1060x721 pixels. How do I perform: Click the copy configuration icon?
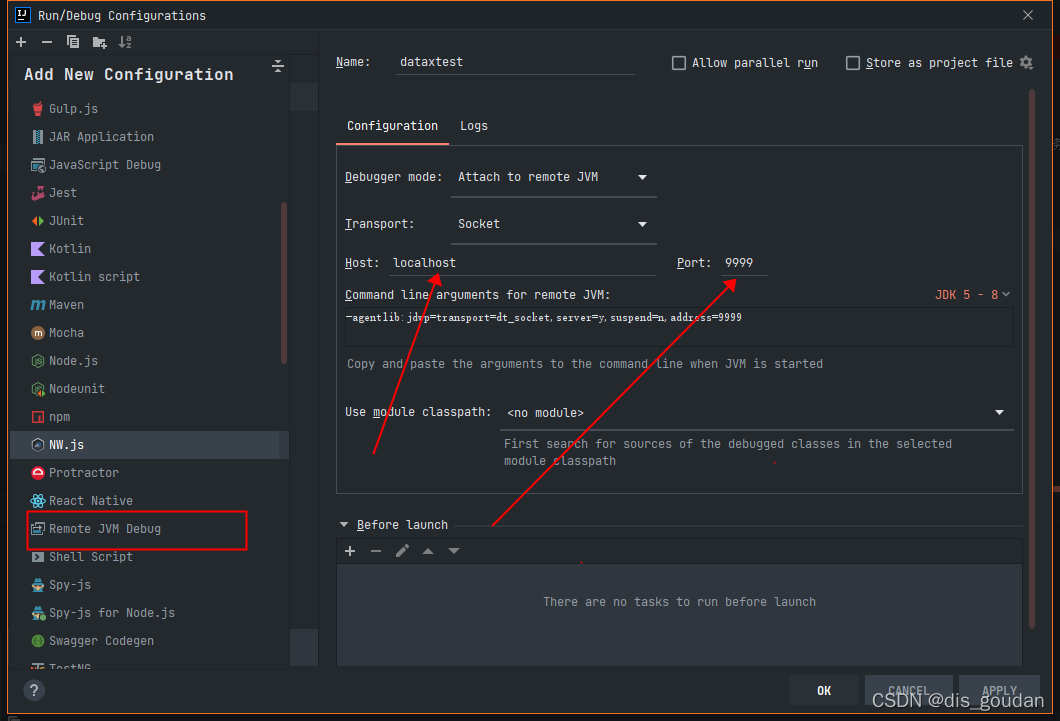point(73,42)
